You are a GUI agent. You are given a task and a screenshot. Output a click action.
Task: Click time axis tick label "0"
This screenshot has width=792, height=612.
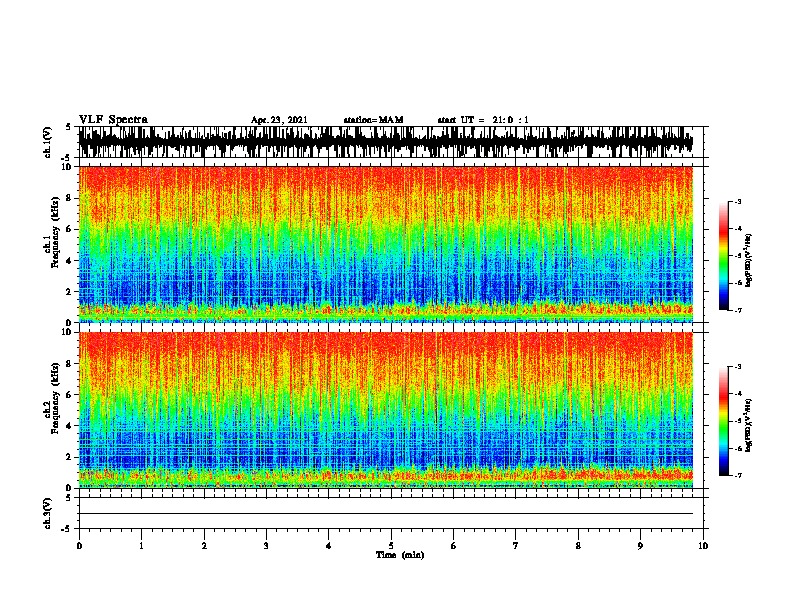(x=79, y=546)
